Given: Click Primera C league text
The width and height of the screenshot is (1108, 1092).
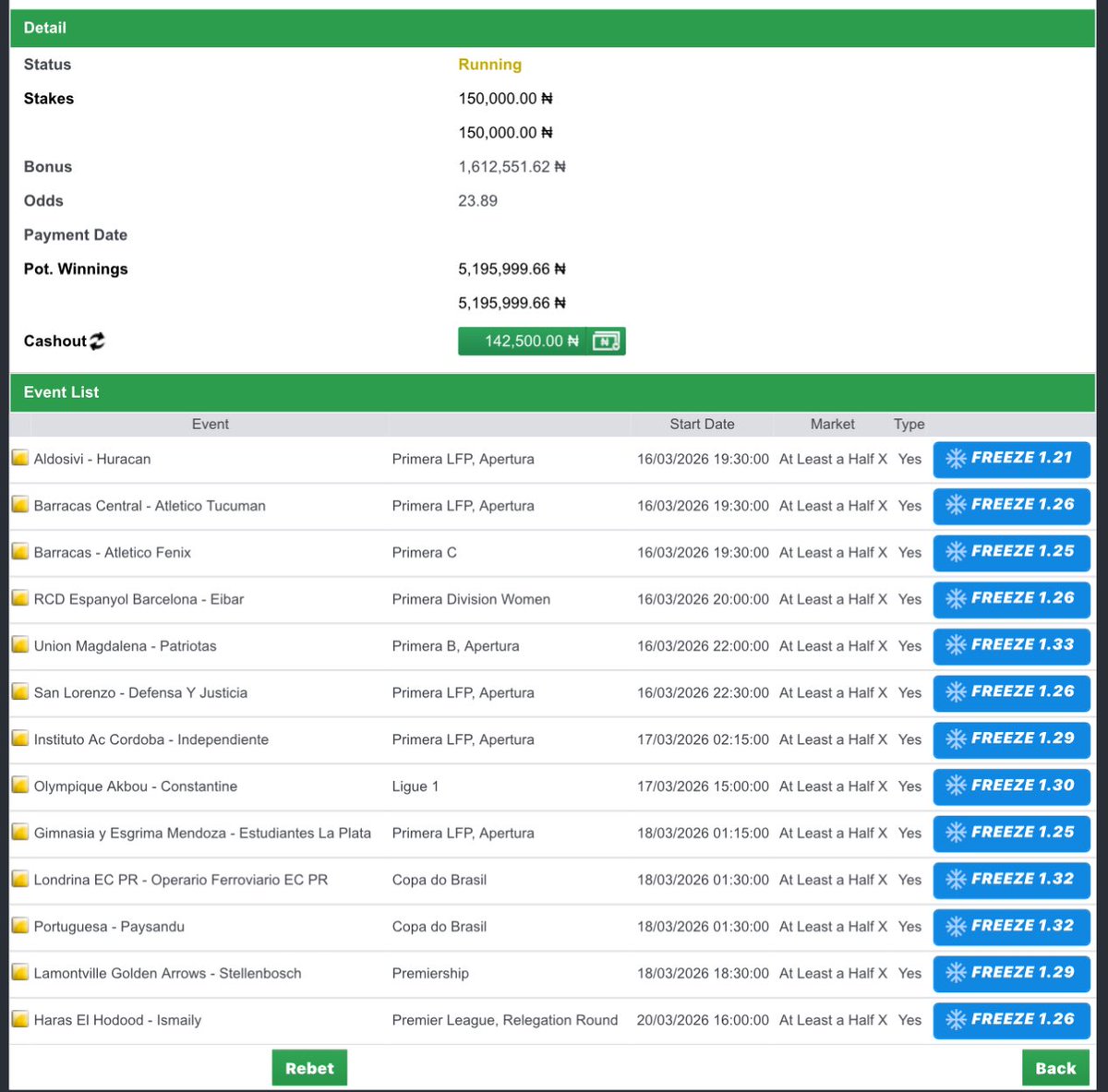Looking at the screenshot, I should click(424, 552).
